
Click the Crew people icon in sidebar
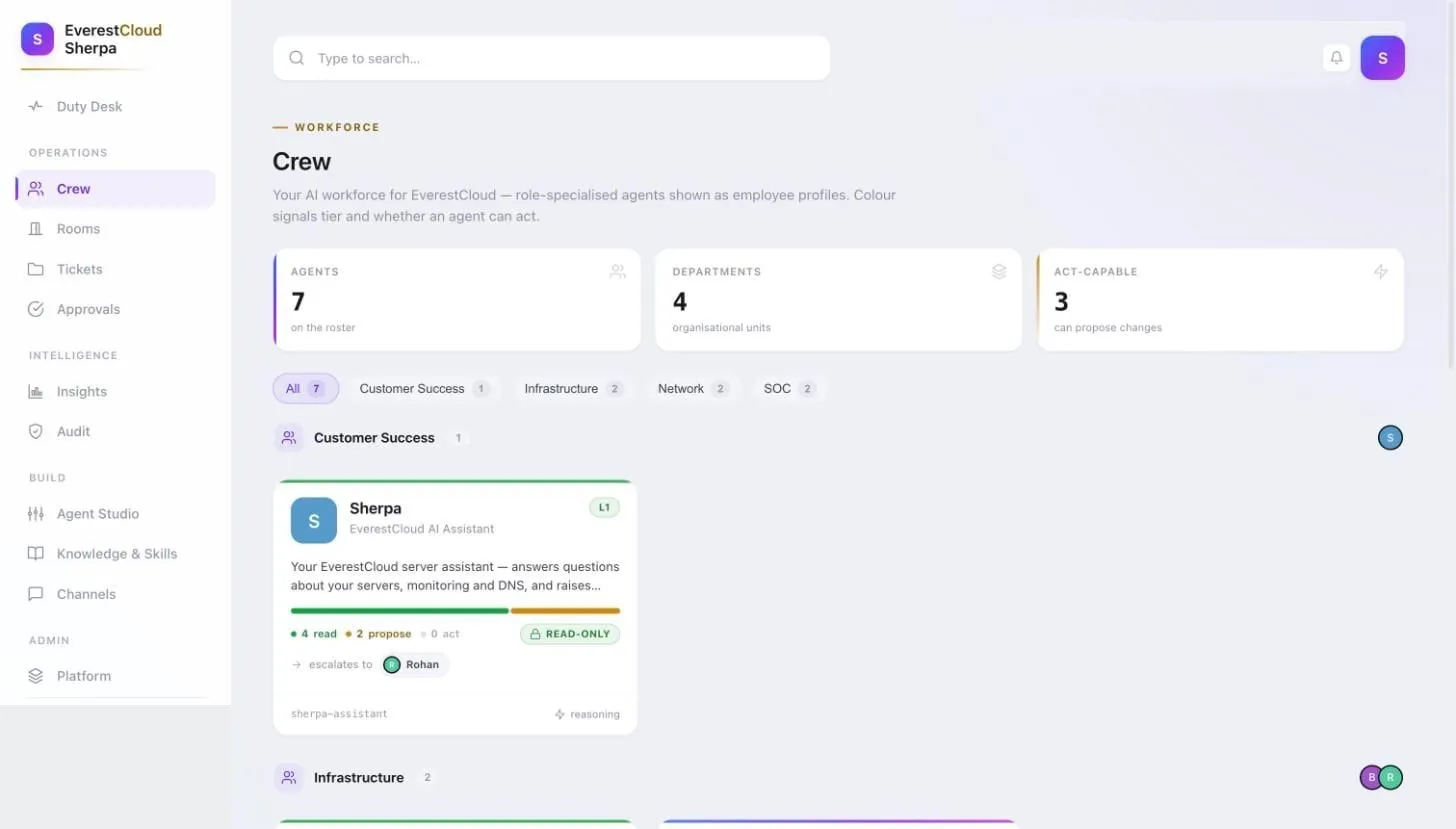(36, 188)
